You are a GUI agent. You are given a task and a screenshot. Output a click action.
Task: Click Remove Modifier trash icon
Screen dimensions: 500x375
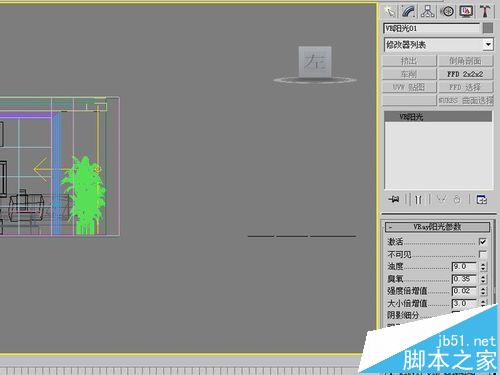coord(457,199)
